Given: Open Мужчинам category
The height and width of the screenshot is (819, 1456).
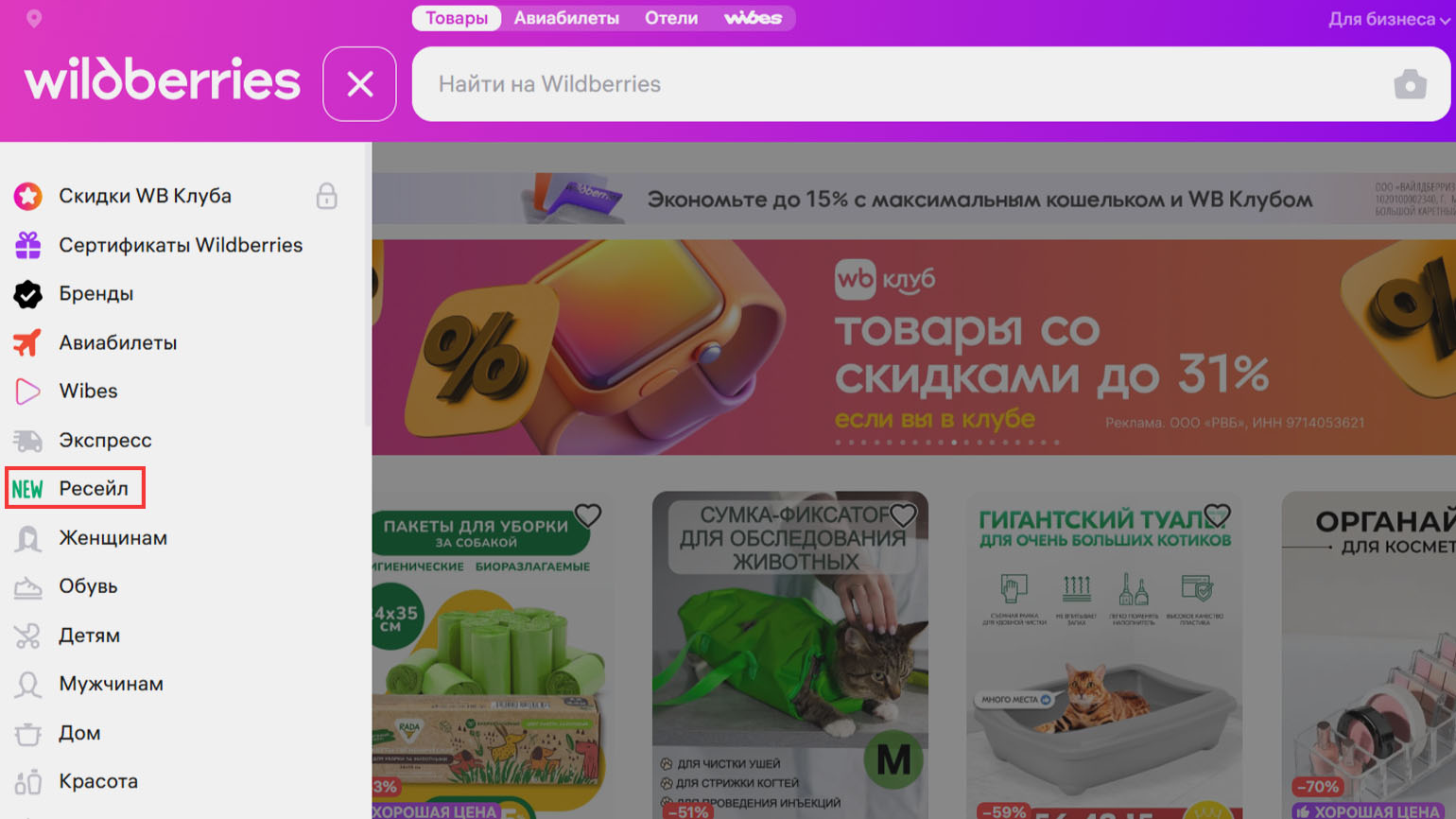Looking at the screenshot, I should pyautogui.click(x=111, y=685).
